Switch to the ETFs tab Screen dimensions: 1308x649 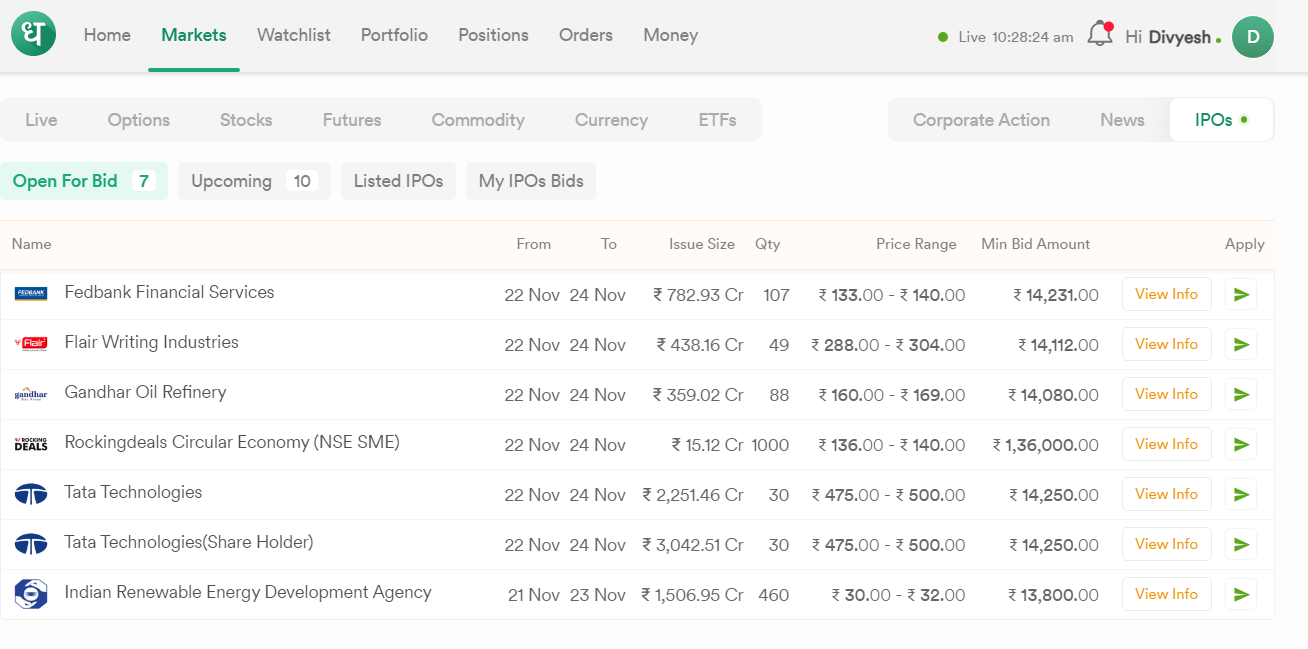coord(718,120)
